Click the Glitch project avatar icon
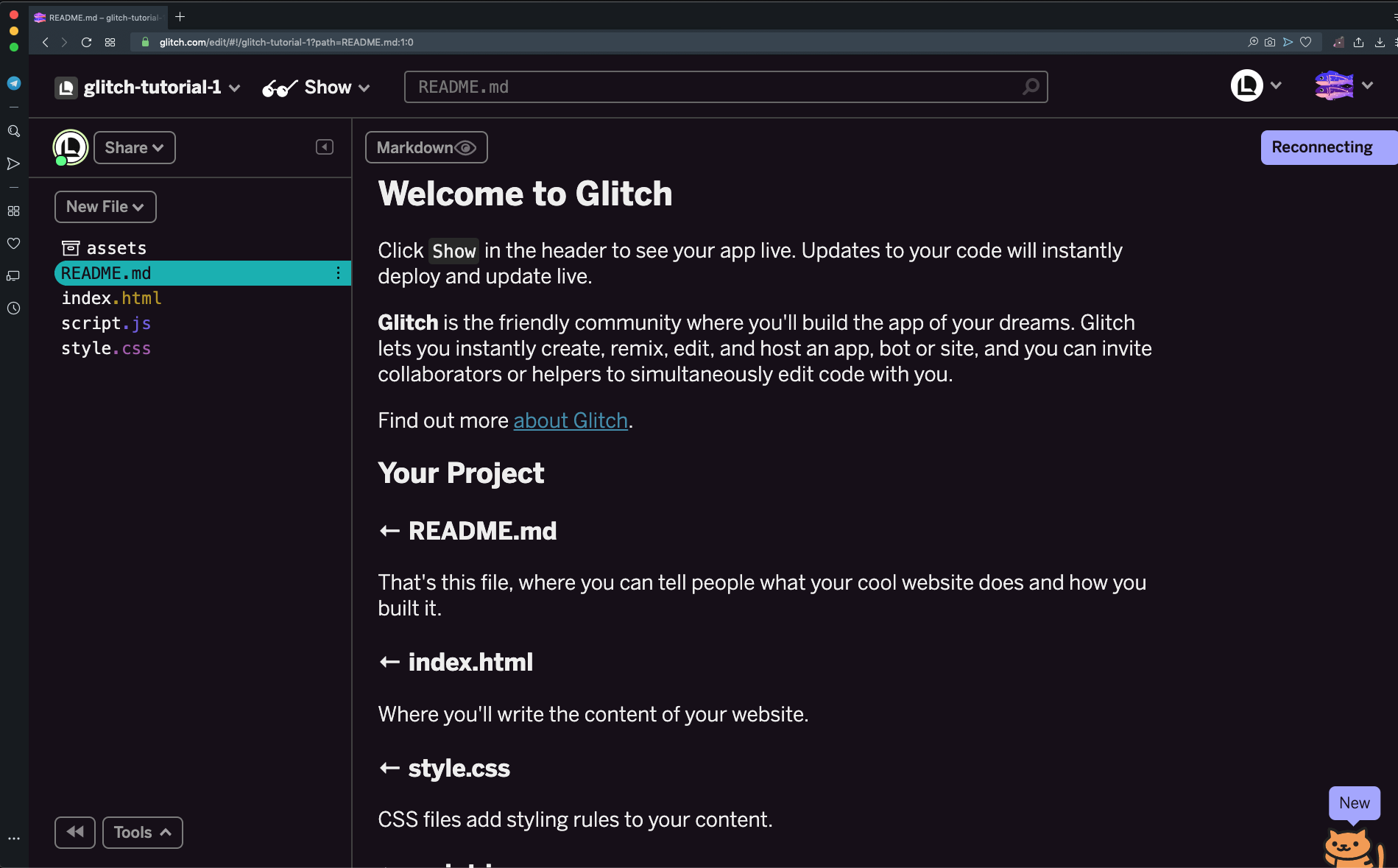The height and width of the screenshot is (868, 1398). [x=66, y=88]
